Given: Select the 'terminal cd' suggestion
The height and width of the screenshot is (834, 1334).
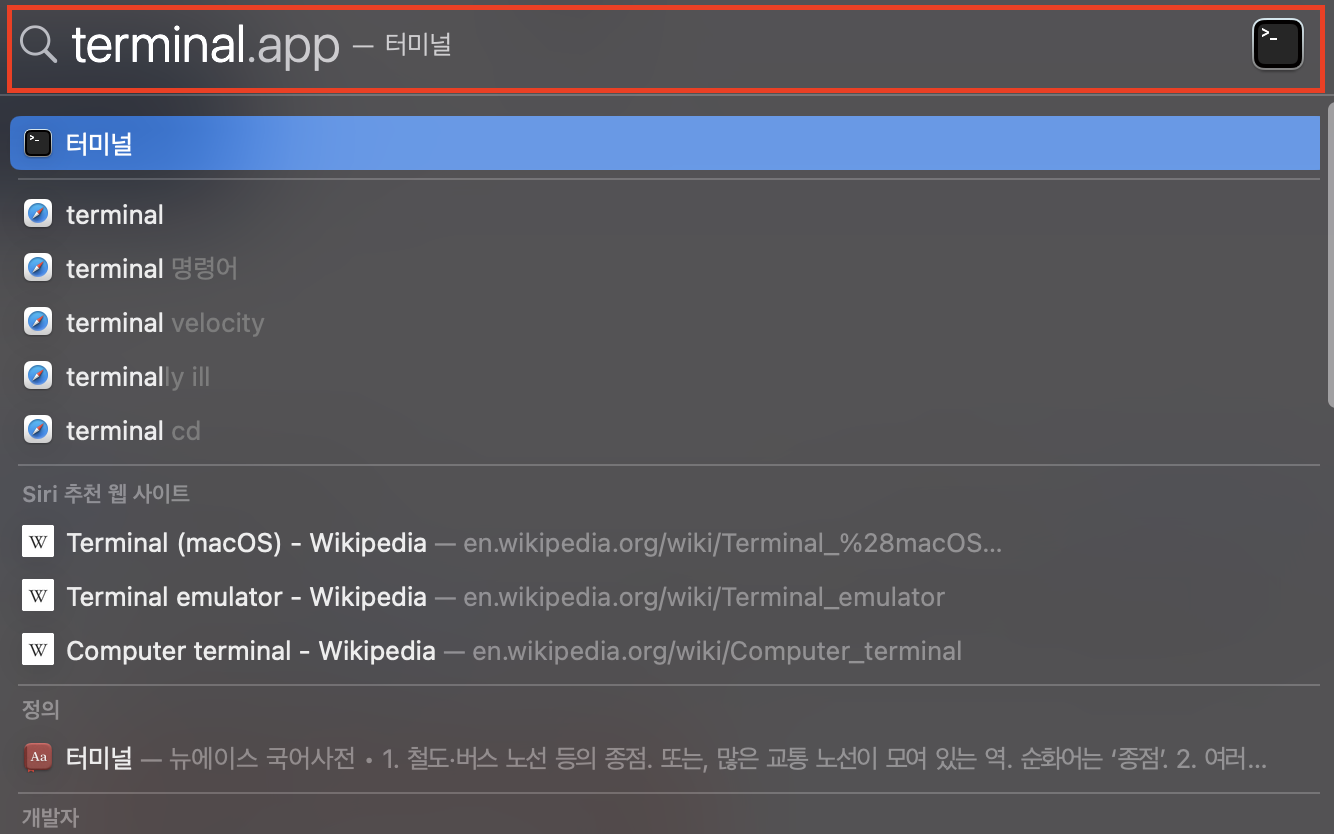Looking at the screenshot, I should point(665,430).
